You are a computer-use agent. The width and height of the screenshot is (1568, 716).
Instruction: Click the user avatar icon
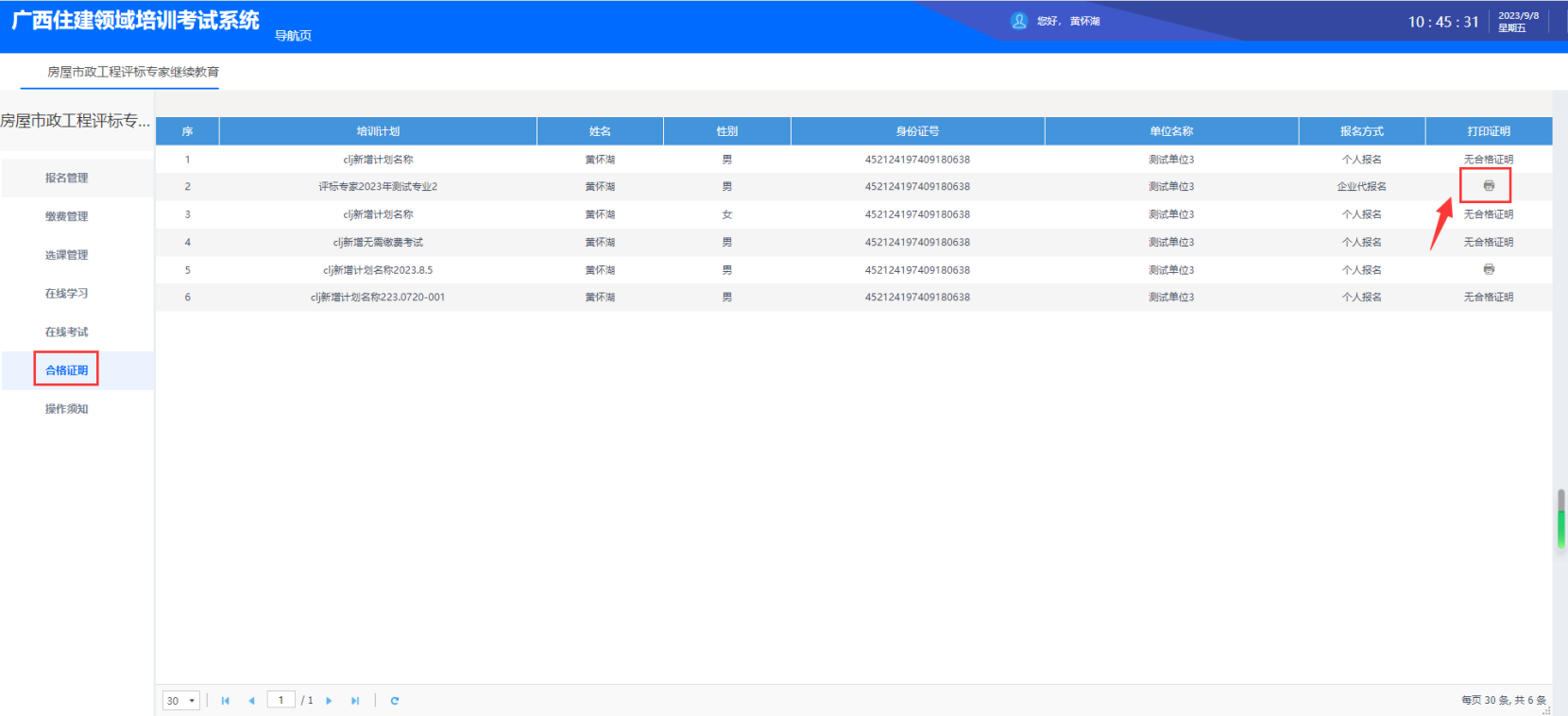pyautogui.click(x=1019, y=21)
